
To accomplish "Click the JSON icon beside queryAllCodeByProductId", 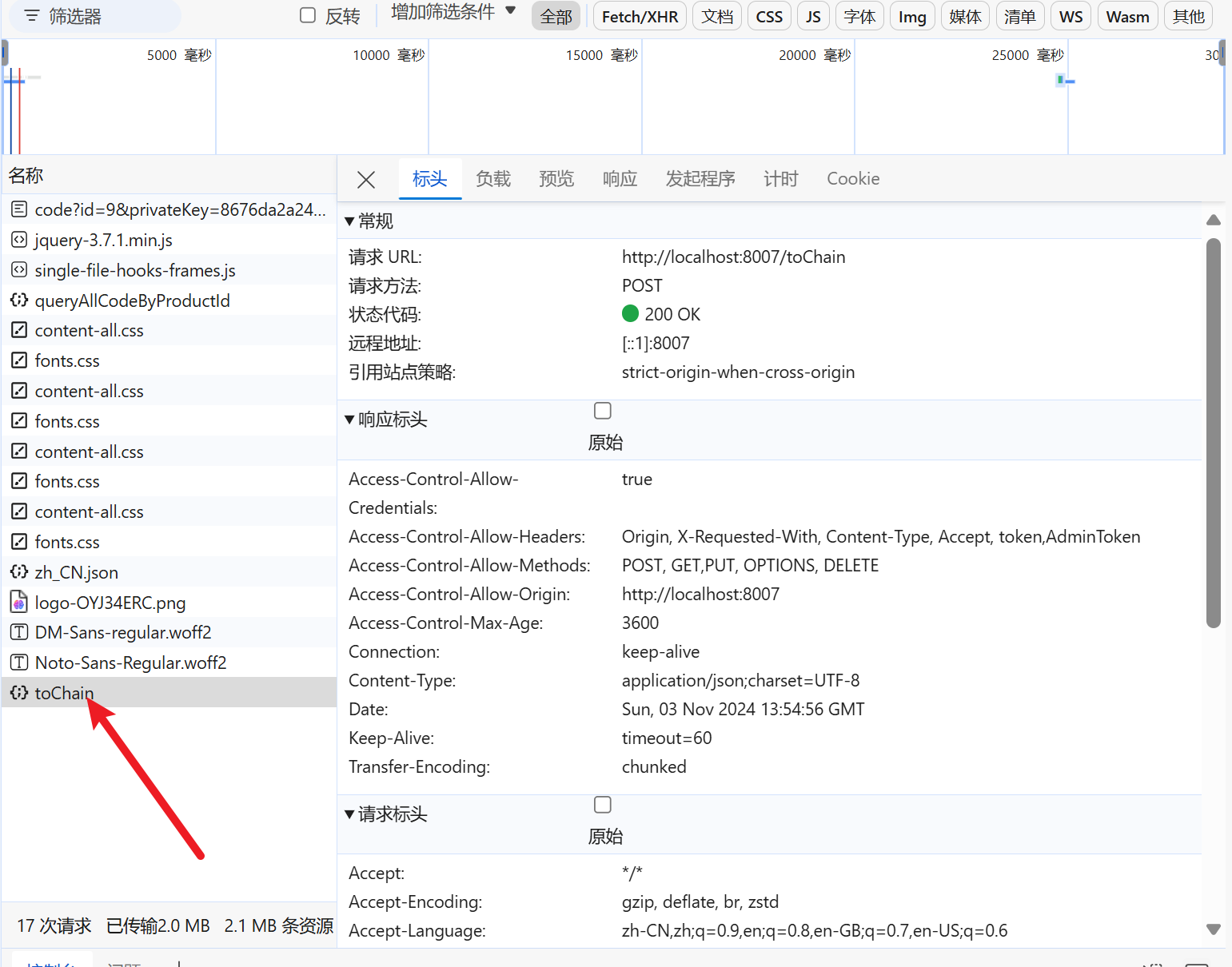I will 19,300.
